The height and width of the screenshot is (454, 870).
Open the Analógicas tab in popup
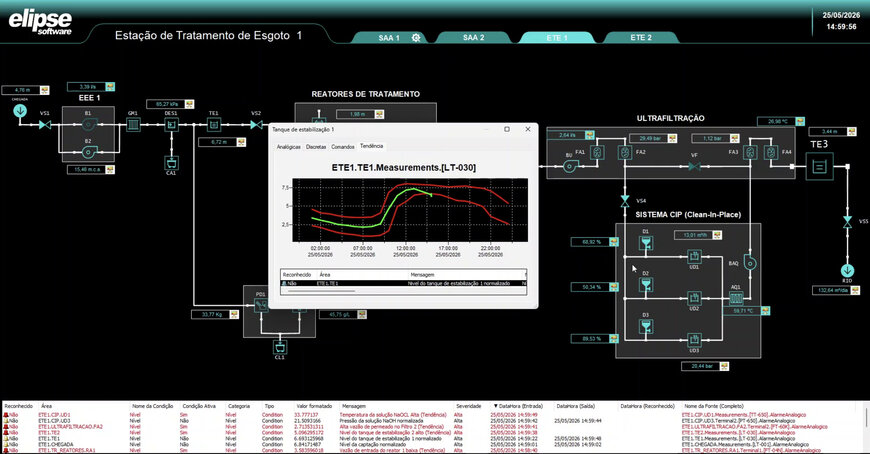[x=289, y=147]
